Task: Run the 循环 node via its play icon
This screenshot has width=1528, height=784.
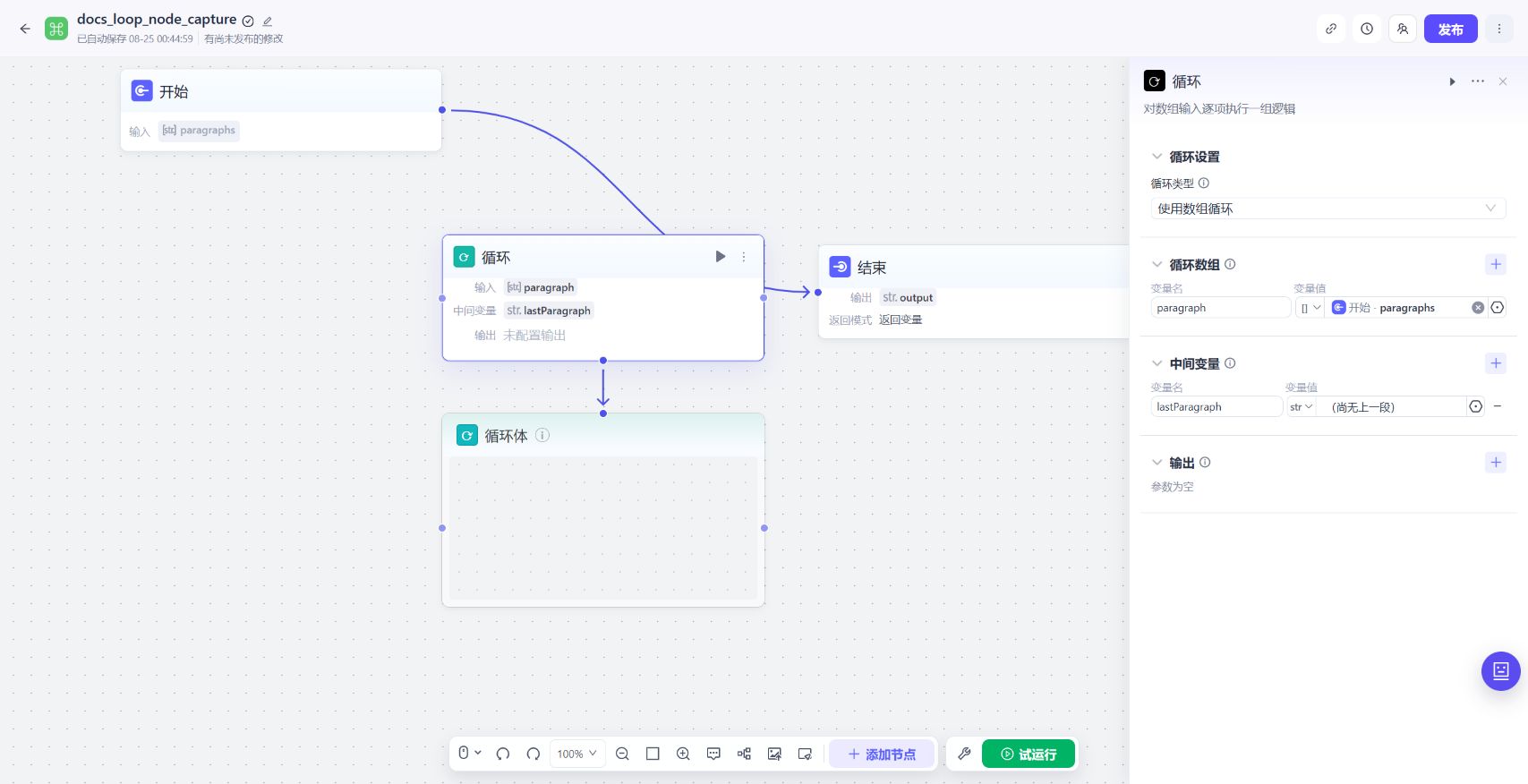Action: click(721, 257)
